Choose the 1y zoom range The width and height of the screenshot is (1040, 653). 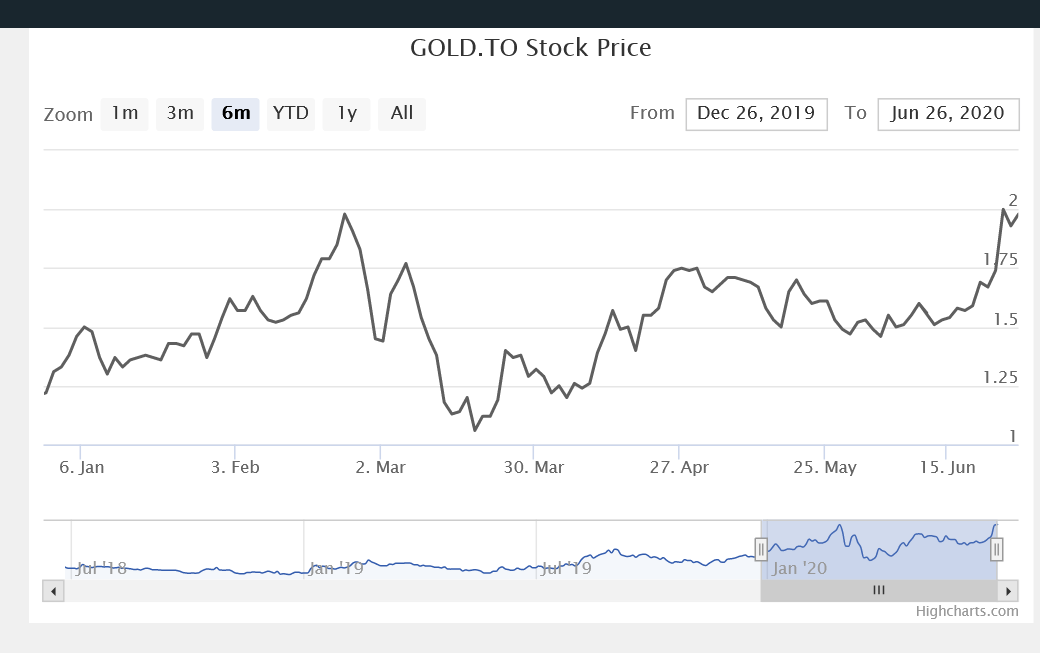click(347, 114)
